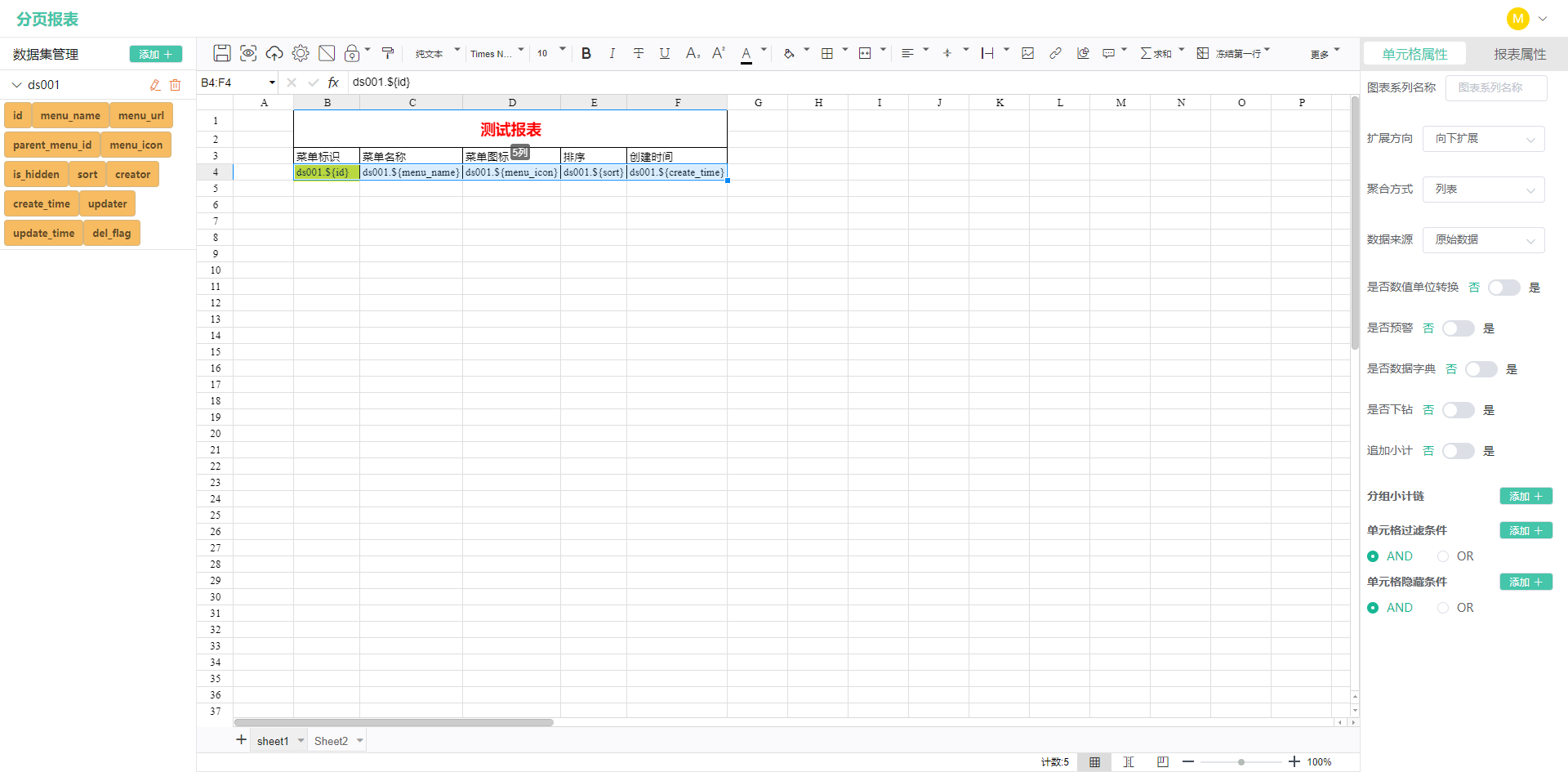
Task: Click 添加 for 单元格隐藏条件
Action: click(1526, 582)
